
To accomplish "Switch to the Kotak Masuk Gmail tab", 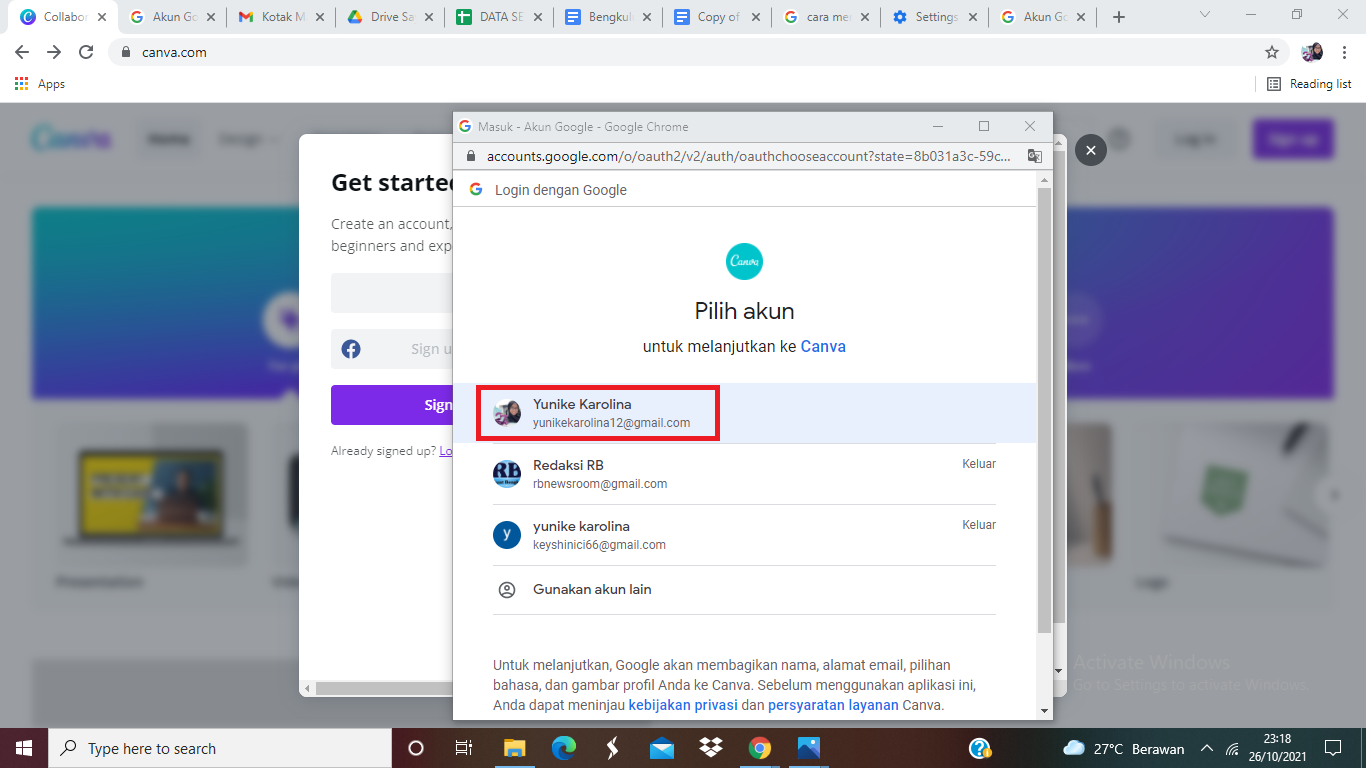I will (x=279, y=17).
